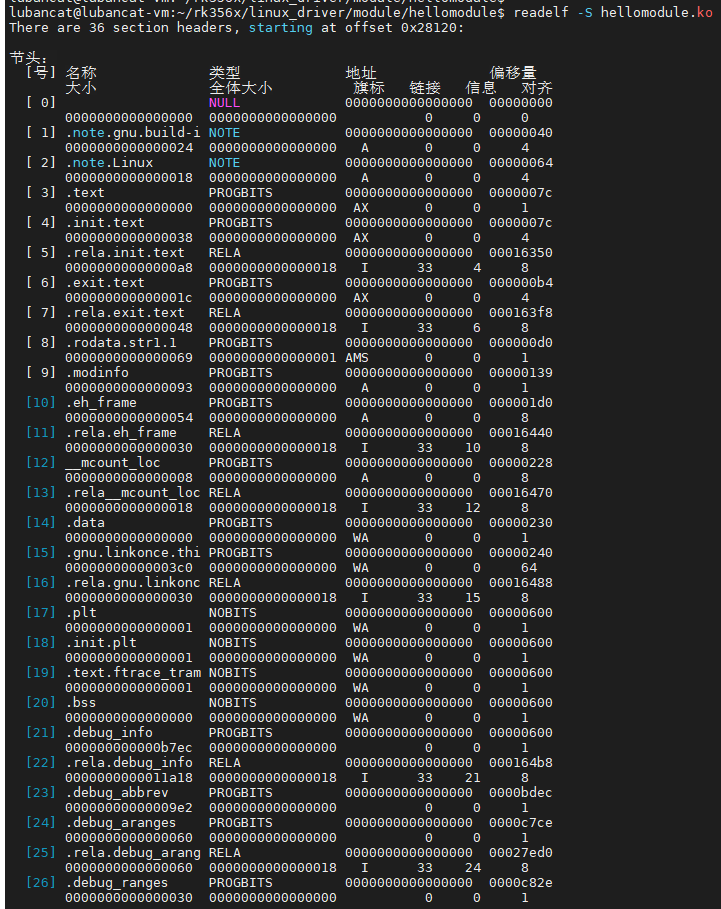Select the .rela__mcount_loc section name
Viewport: 721px width, 909px height.
(133, 493)
